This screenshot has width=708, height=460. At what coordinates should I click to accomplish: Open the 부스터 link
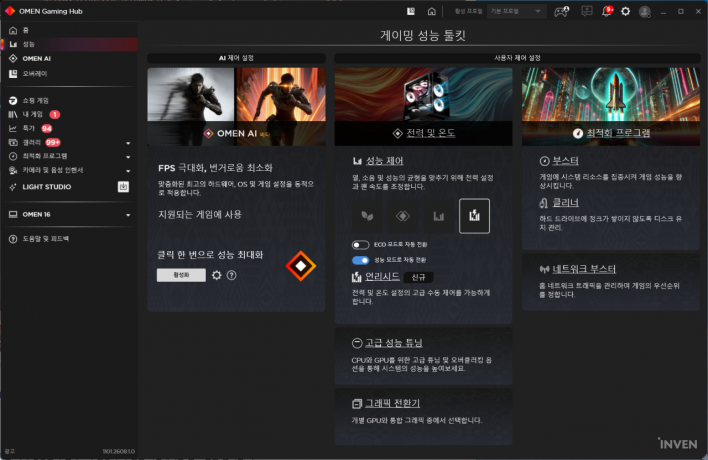click(565, 161)
